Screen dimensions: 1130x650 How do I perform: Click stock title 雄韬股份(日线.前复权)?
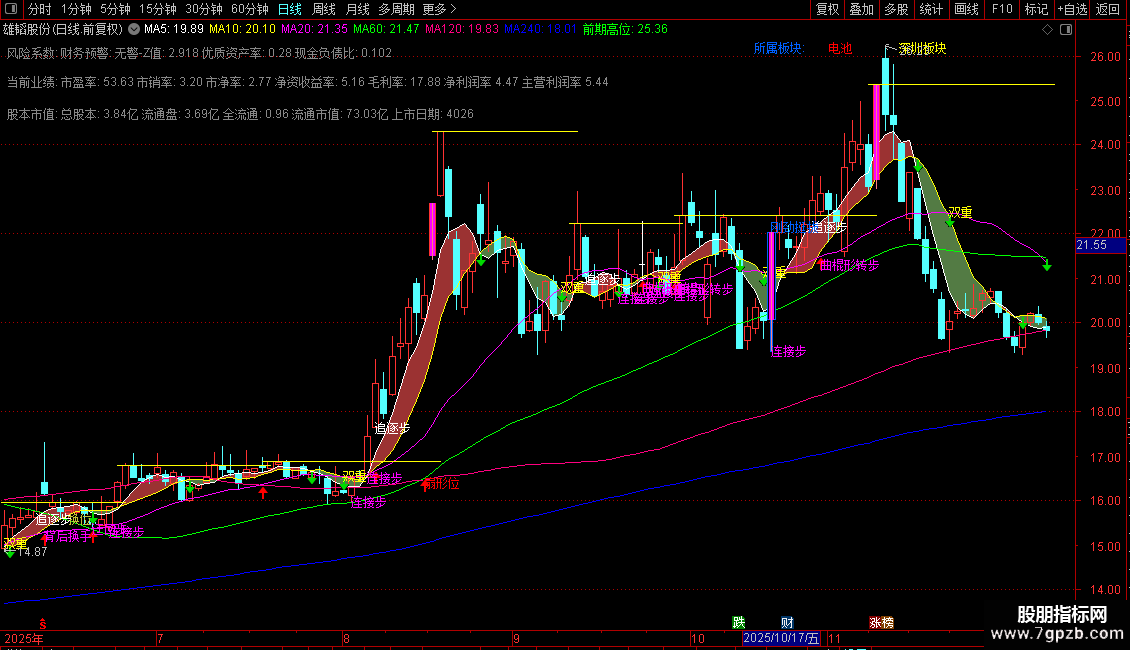pyautogui.click(x=63, y=30)
